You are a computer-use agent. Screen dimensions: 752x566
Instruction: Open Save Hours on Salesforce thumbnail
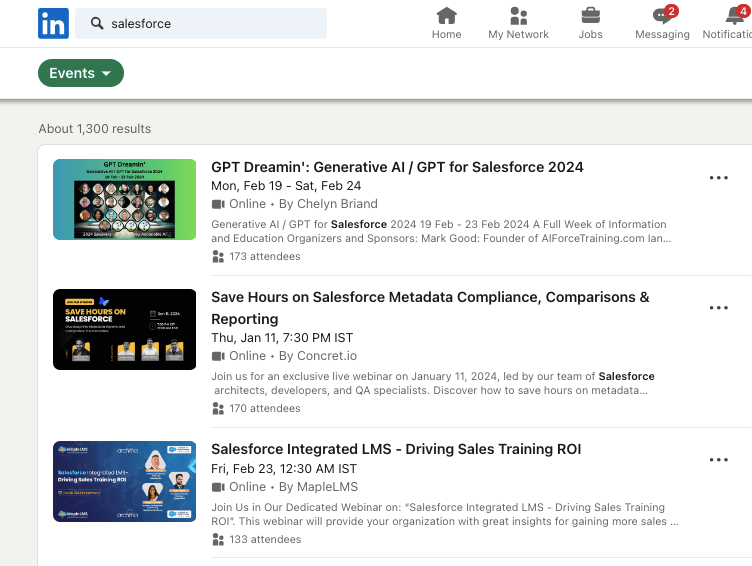pyautogui.click(x=125, y=330)
